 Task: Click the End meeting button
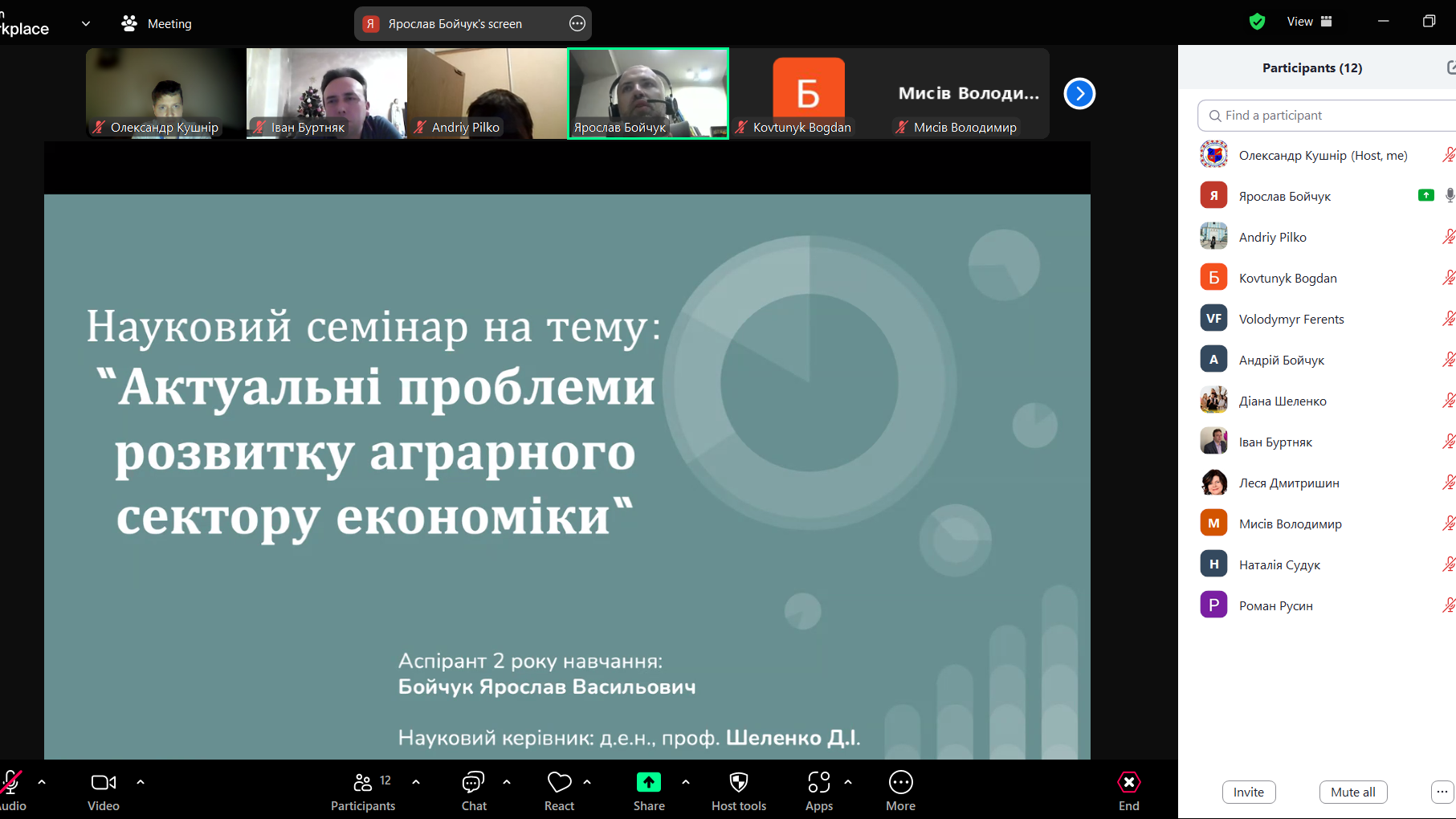(1128, 781)
